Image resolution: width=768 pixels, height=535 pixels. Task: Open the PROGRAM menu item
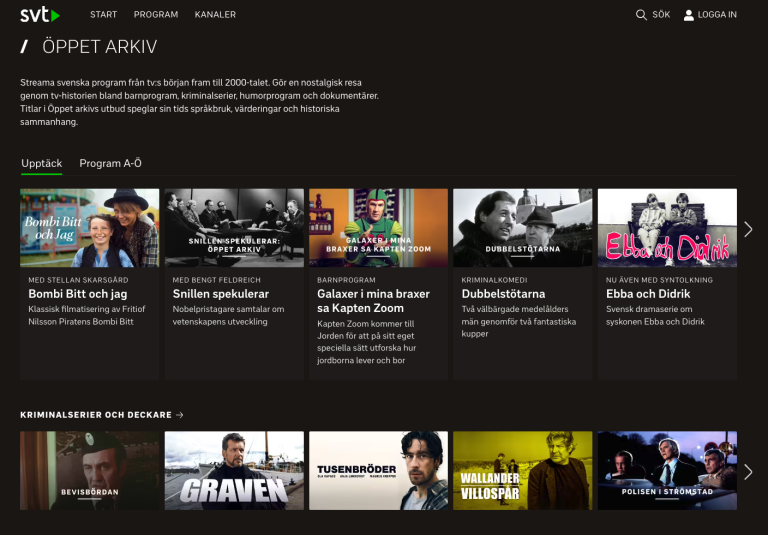(x=156, y=15)
